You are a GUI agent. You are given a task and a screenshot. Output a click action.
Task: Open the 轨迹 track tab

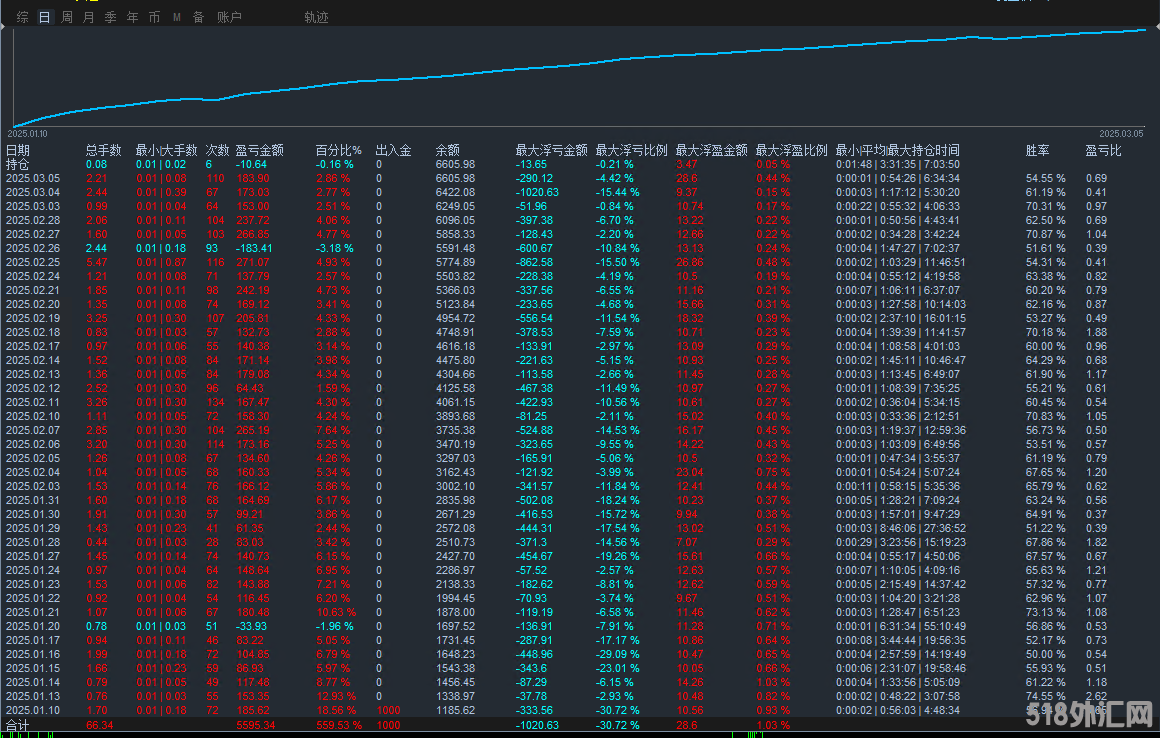tap(316, 17)
